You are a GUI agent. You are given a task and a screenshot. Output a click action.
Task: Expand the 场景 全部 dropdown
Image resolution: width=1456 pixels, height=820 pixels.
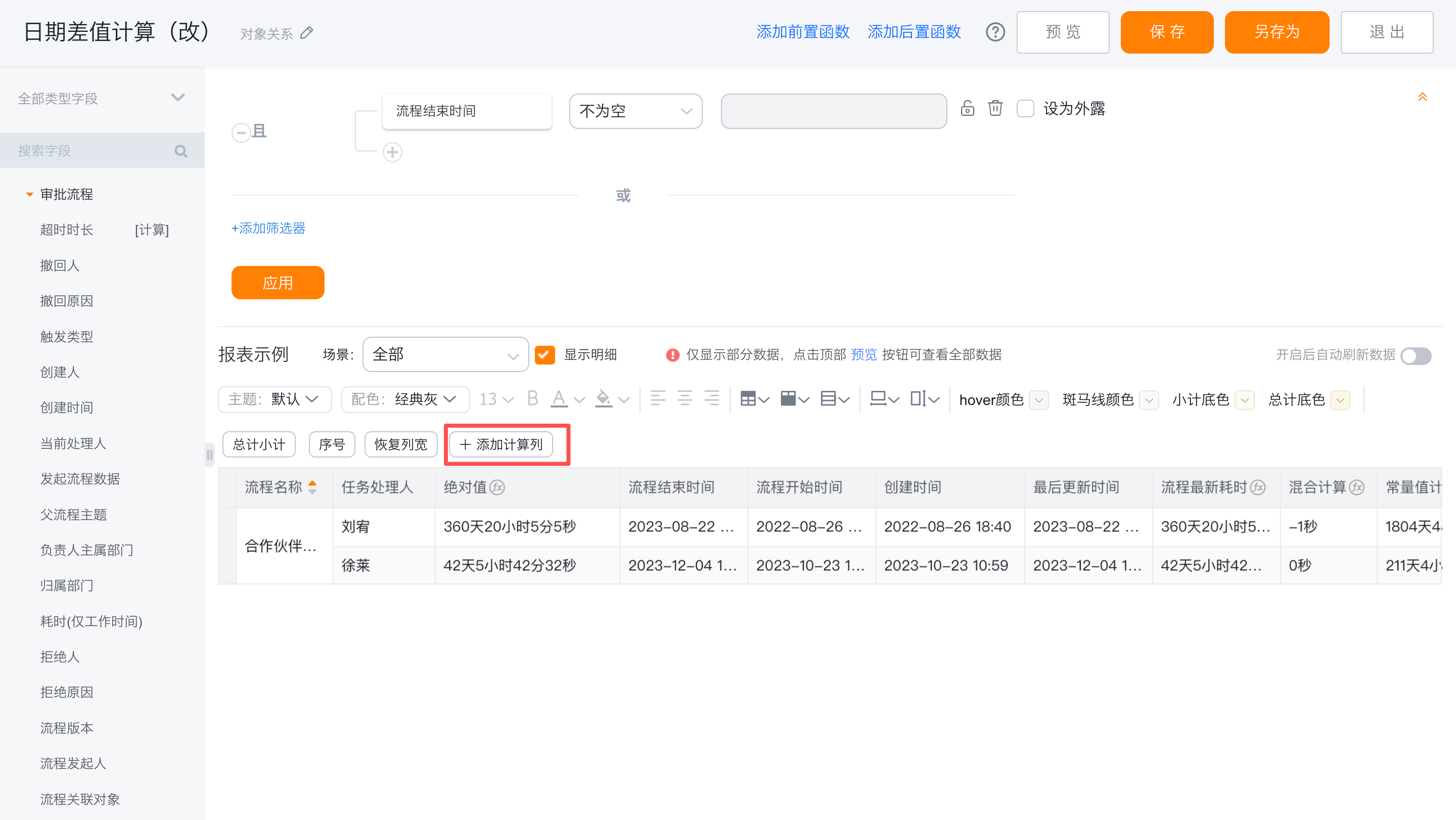click(x=445, y=355)
